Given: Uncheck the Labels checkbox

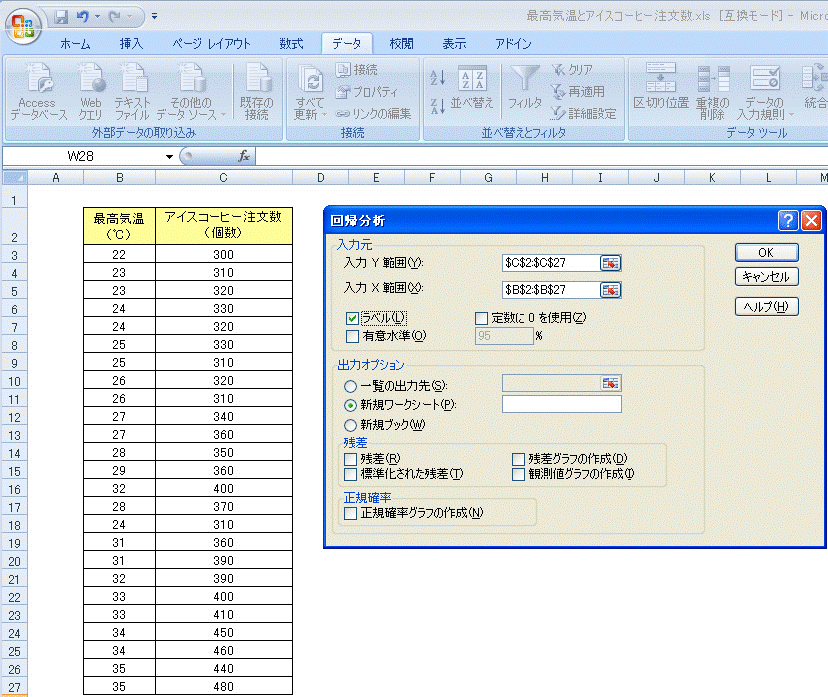Looking at the screenshot, I should point(352,318).
